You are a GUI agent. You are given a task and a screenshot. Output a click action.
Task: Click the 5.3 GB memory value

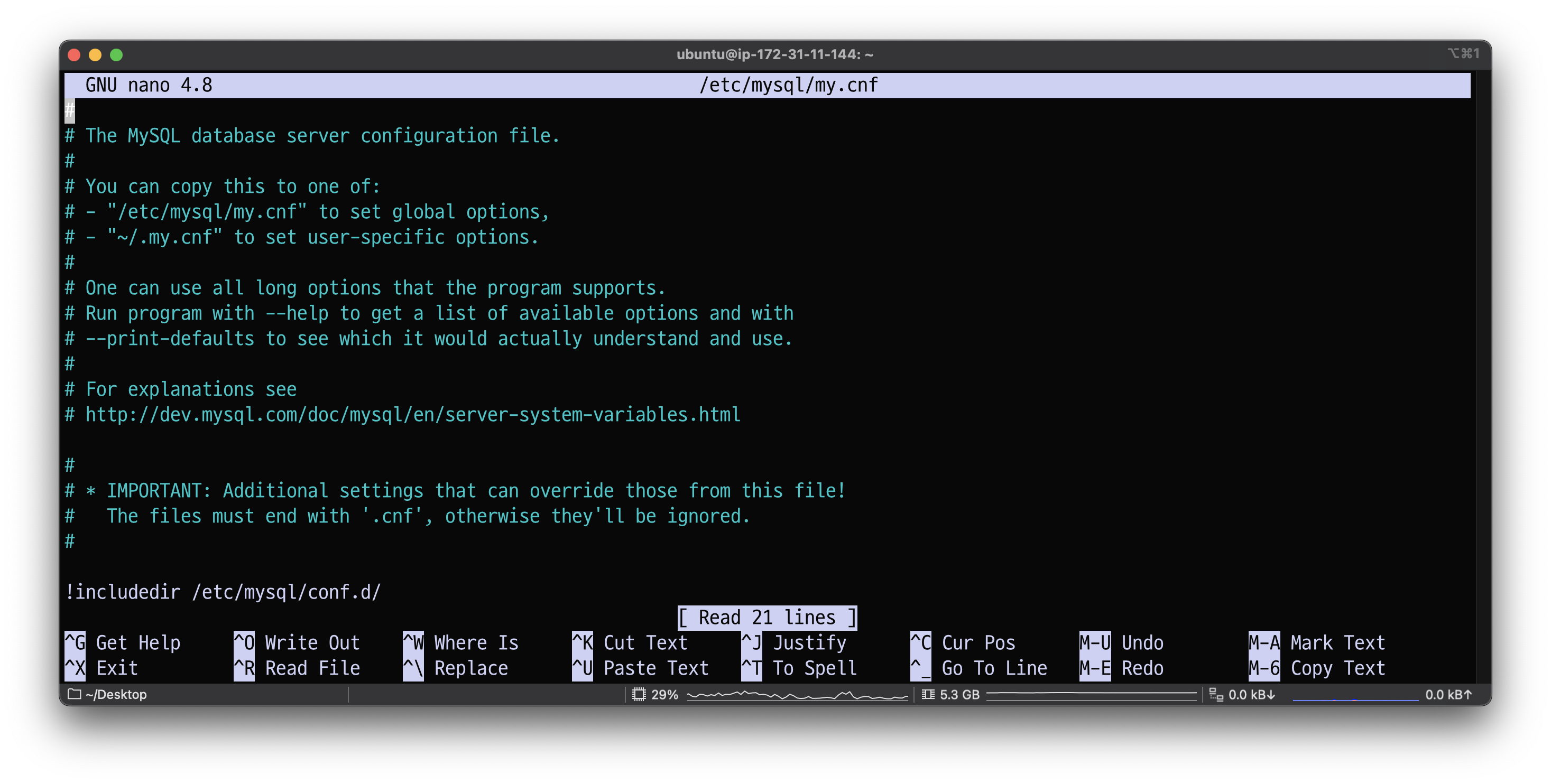point(960,694)
